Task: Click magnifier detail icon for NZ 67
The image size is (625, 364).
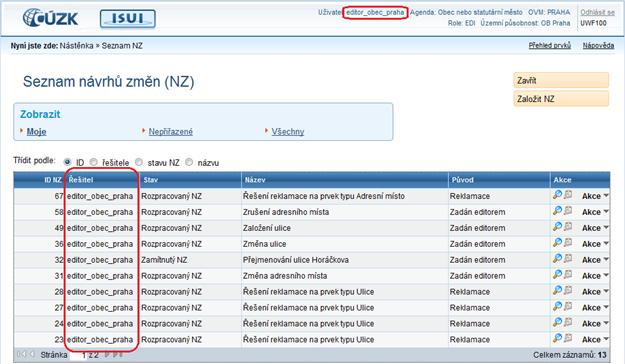Action: 557,195
